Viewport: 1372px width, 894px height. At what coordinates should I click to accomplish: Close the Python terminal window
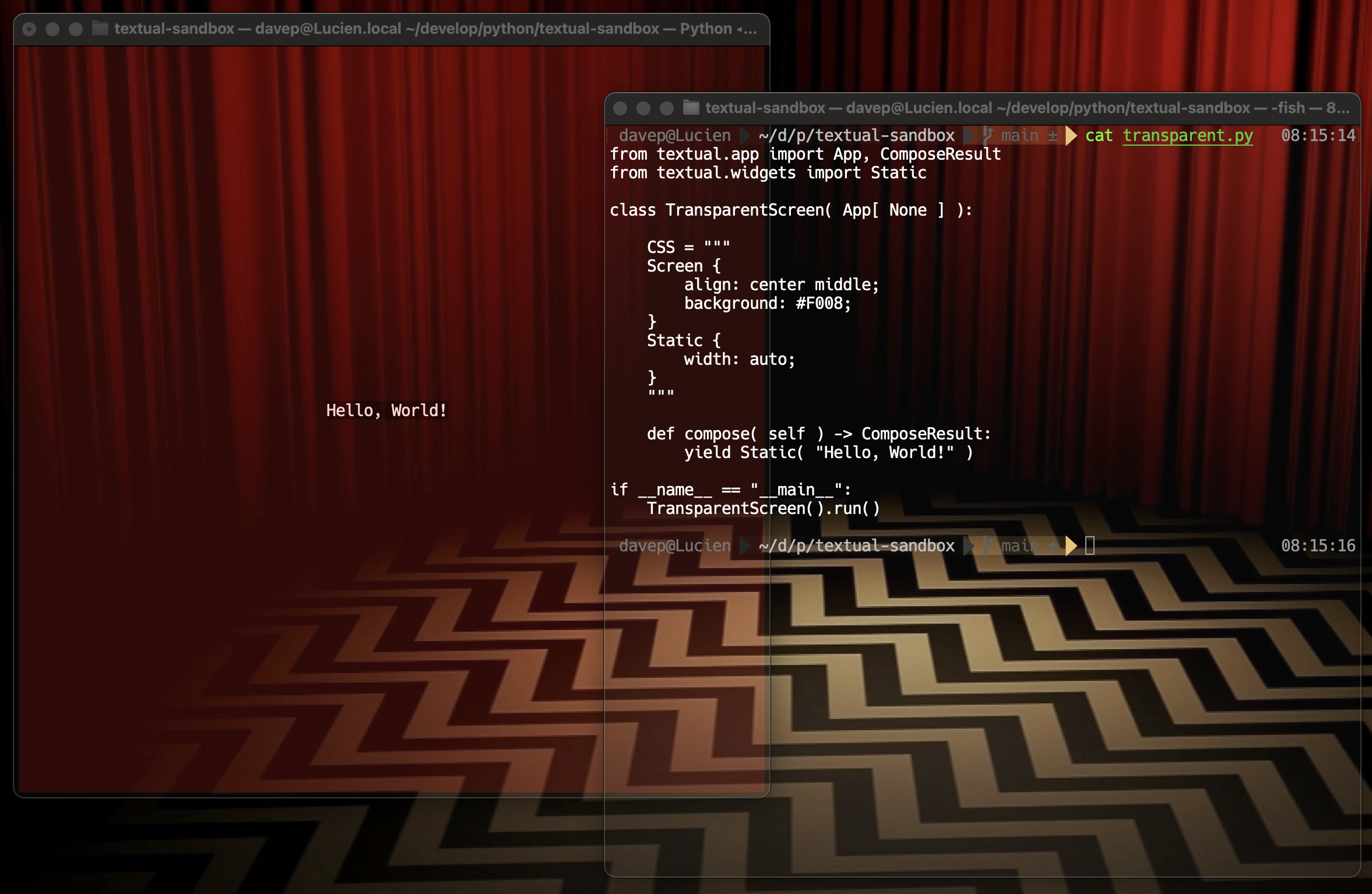(x=29, y=29)
